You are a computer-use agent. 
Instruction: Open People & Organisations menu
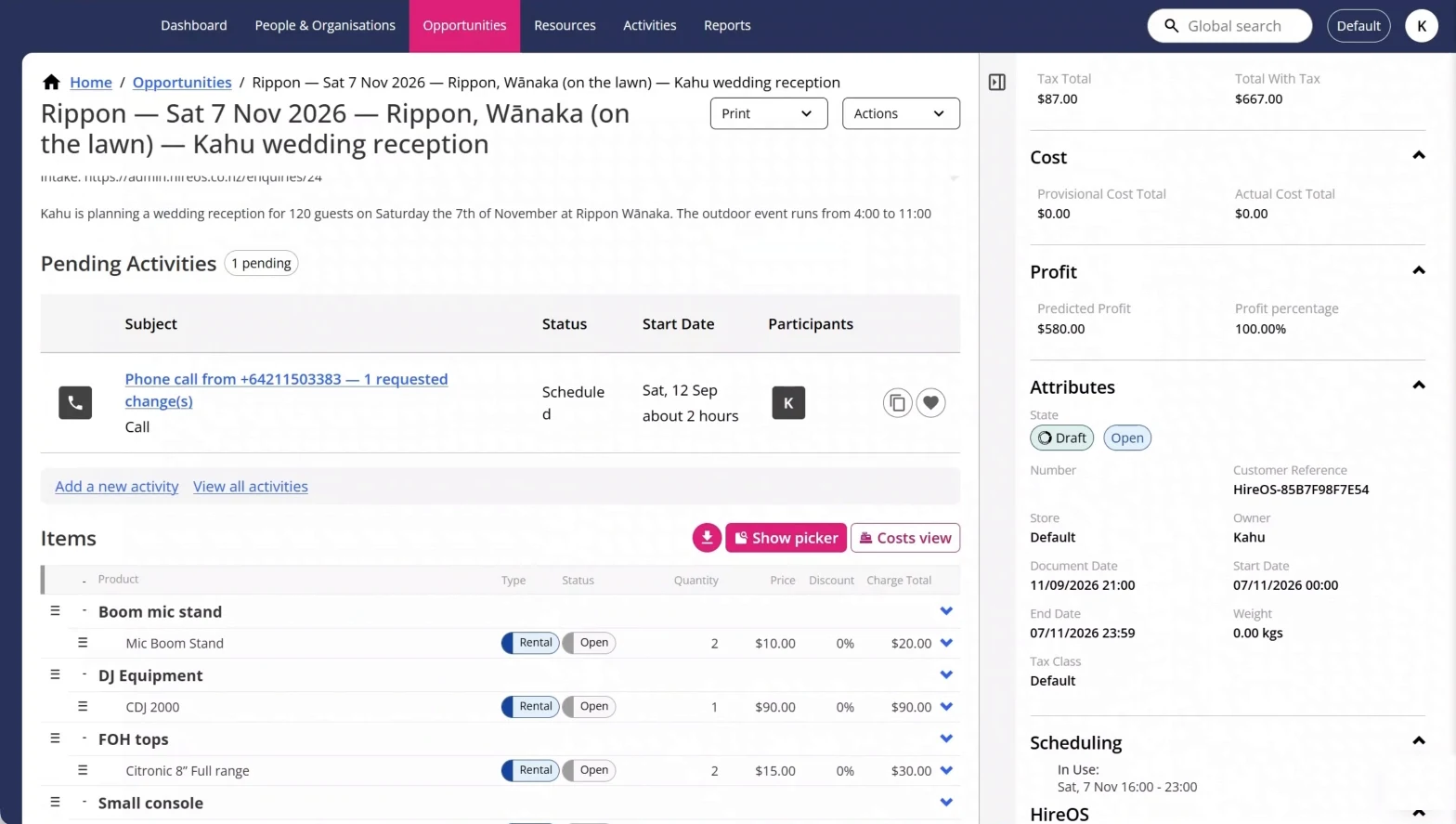pos(325,26)
